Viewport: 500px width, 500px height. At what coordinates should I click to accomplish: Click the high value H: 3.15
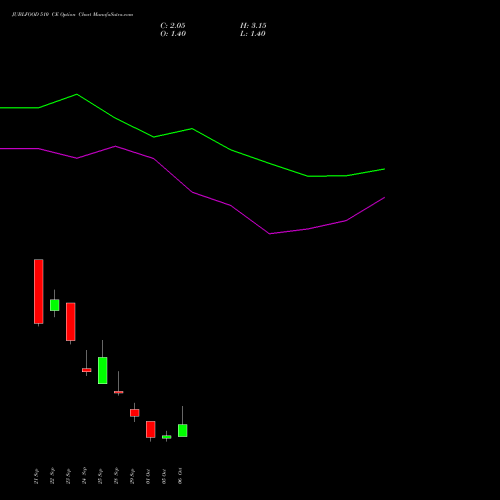pyautogui.click(x=253, y=26)
